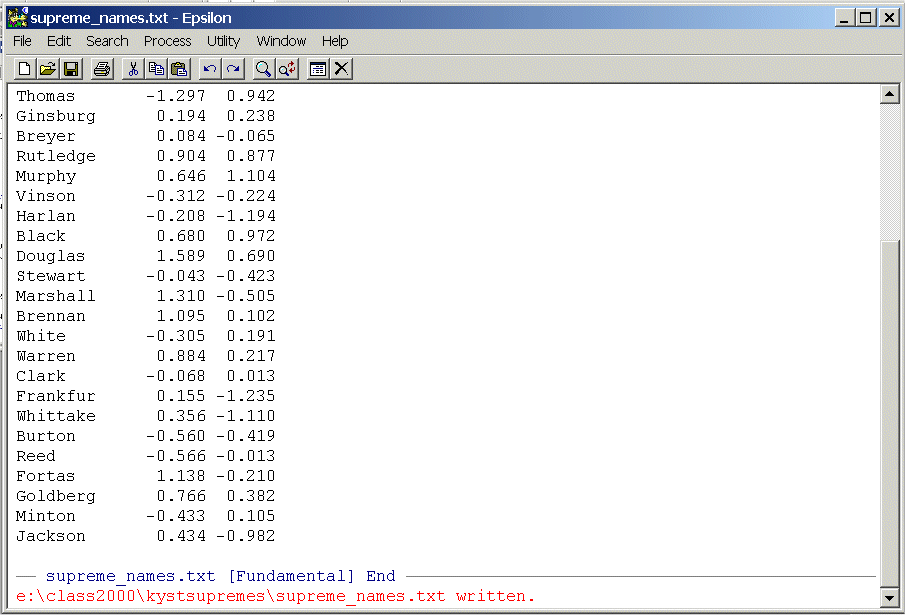Click the X icon in the toolbar

342,69
